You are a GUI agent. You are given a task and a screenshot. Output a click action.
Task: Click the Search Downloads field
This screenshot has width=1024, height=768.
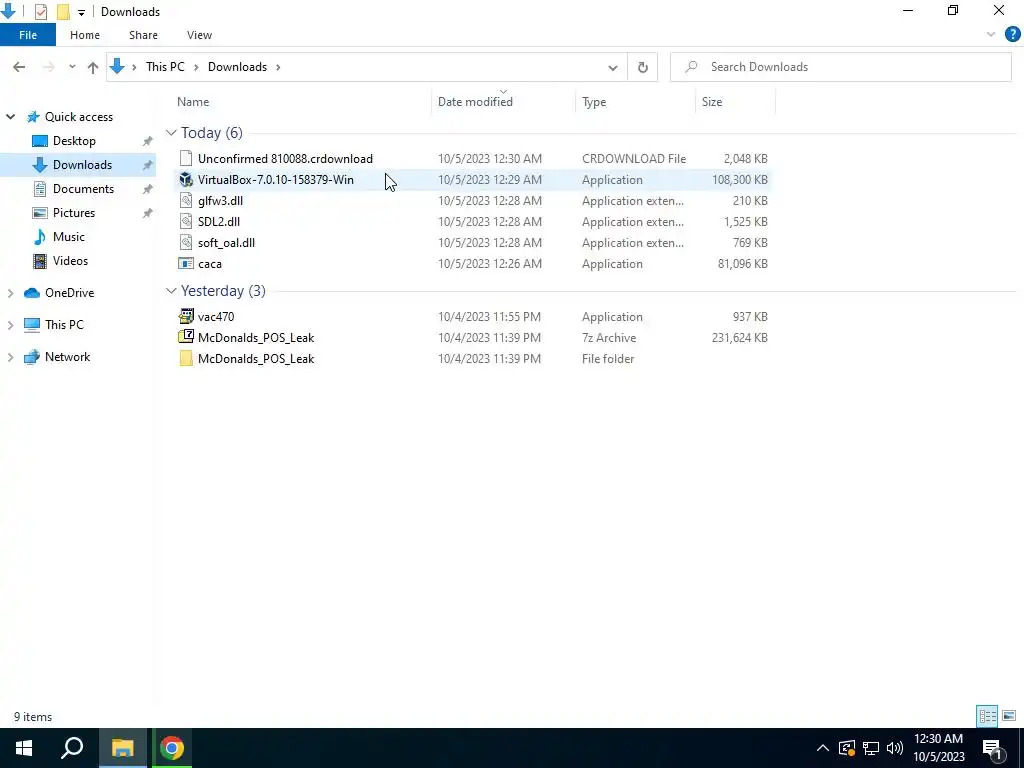[x=840, y=67]
